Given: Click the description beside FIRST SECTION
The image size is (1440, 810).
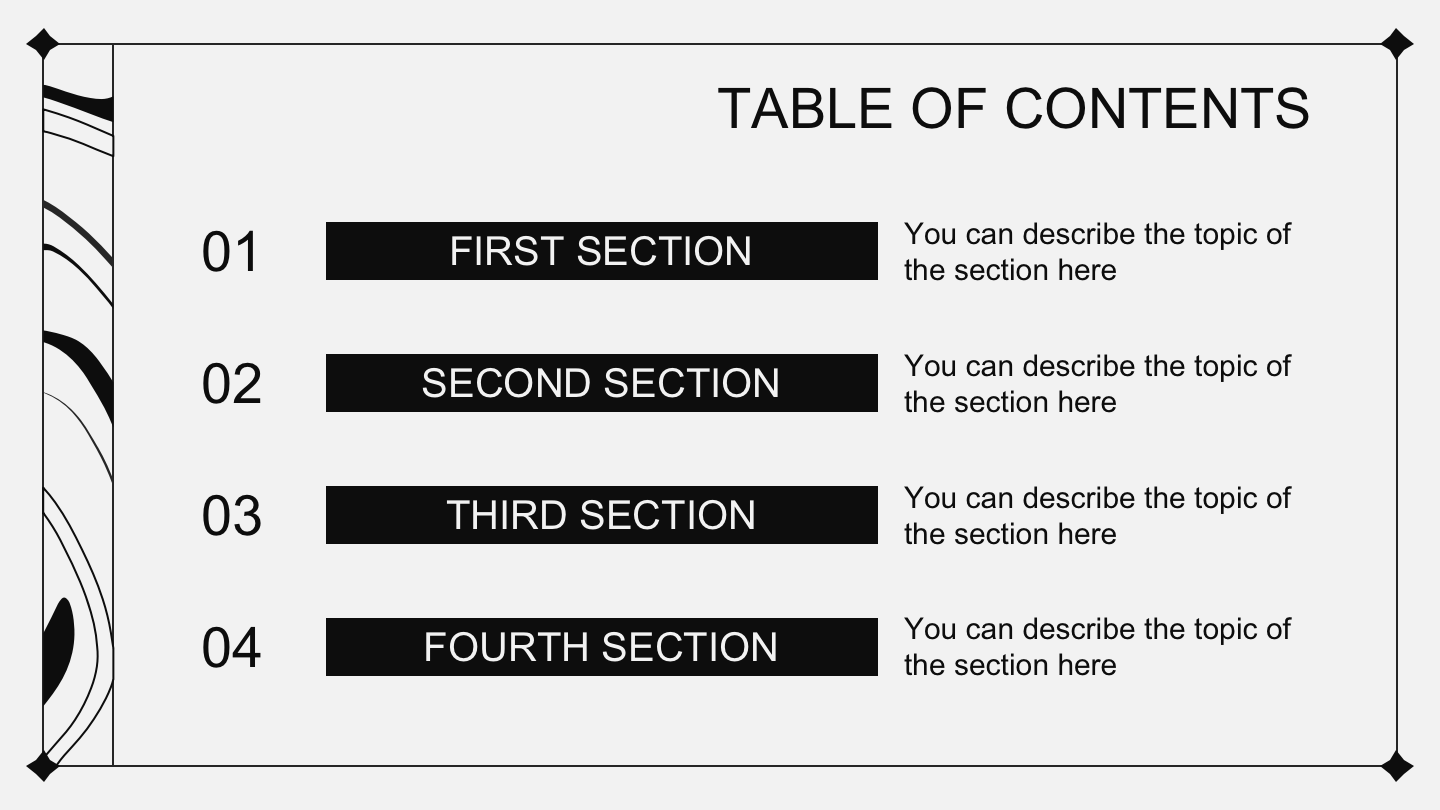Looking at the screenshot, I should click(1096, 252).
